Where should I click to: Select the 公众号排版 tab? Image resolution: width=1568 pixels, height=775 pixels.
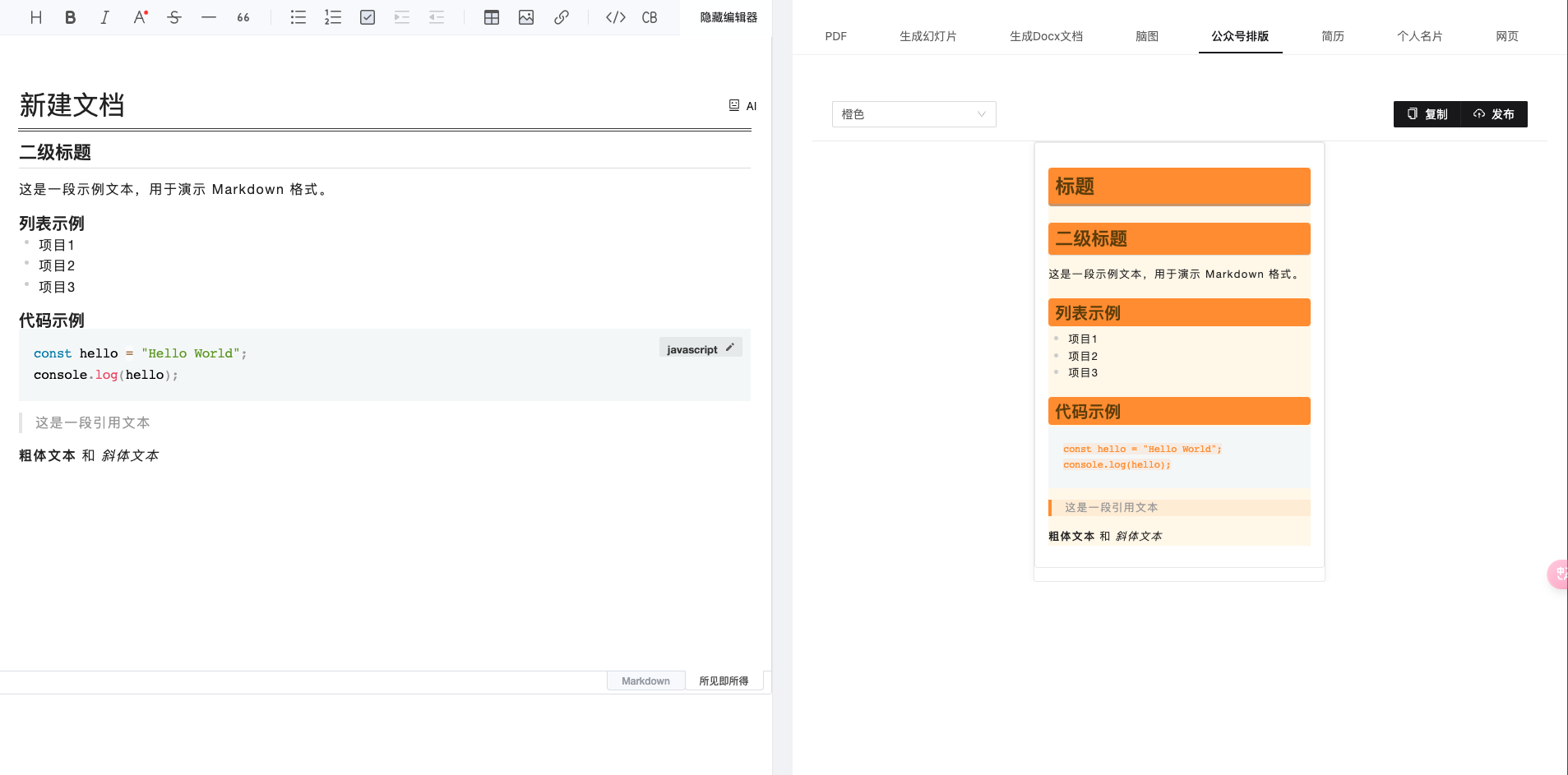[x=1240, y=36]
